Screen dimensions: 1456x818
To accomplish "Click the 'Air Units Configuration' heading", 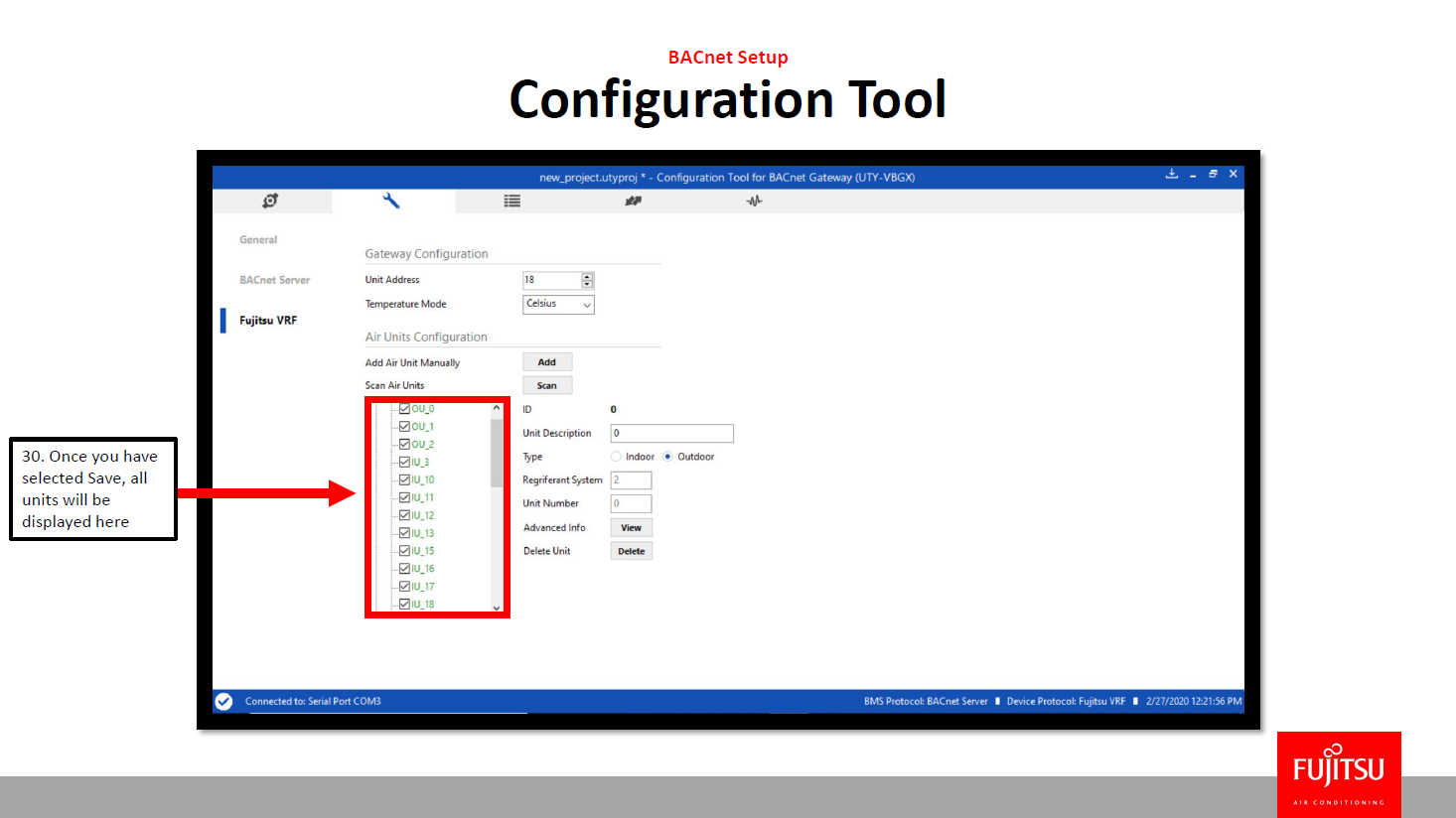I will point(426,338).
